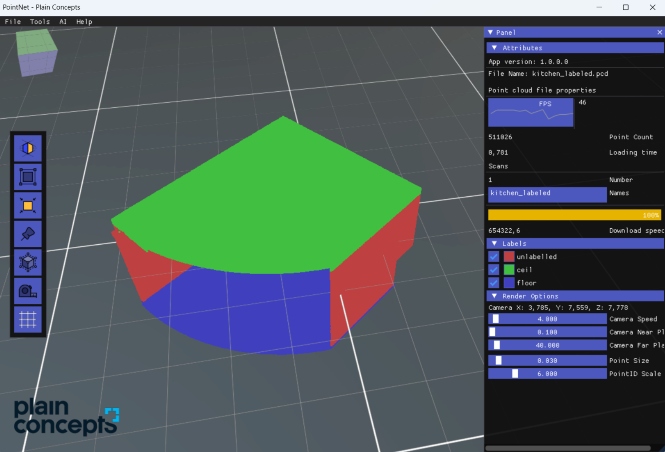This screenshot has width=665, height=452.
Task: Open the File menu
Action: (12, 21)
